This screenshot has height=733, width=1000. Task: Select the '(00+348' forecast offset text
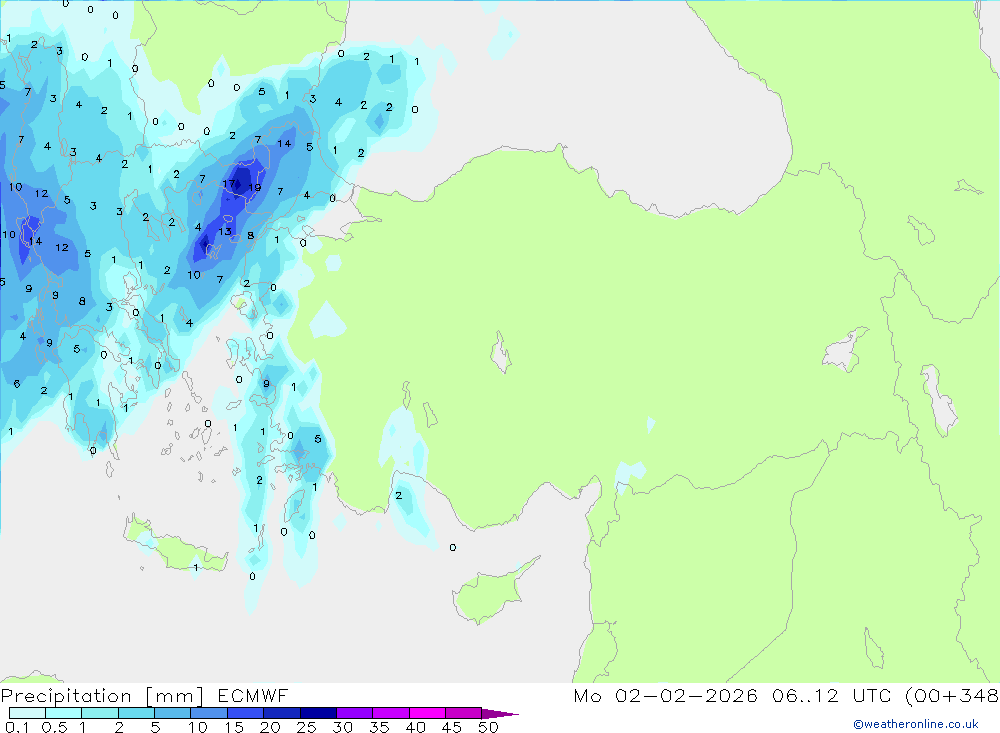[952, 695]
